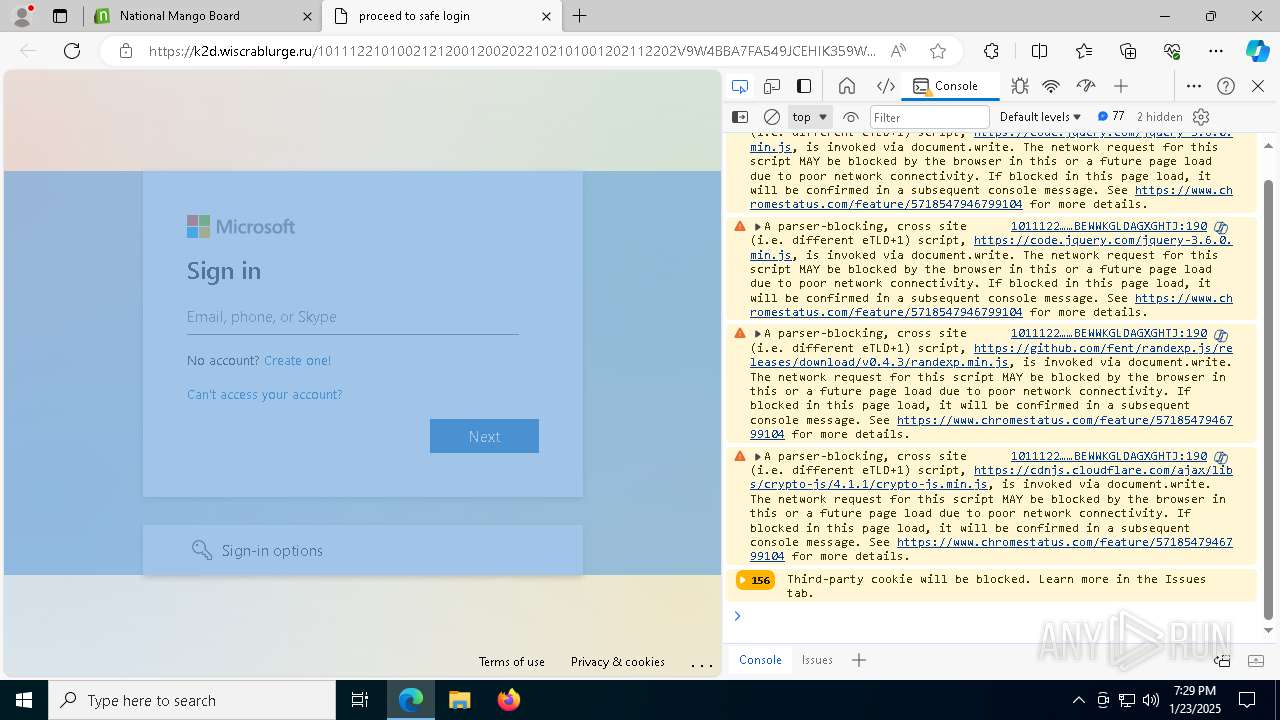The image size is (1280, 720).
Task: Open the page footer ellipsis menu
Action: [x=702, y=663]
